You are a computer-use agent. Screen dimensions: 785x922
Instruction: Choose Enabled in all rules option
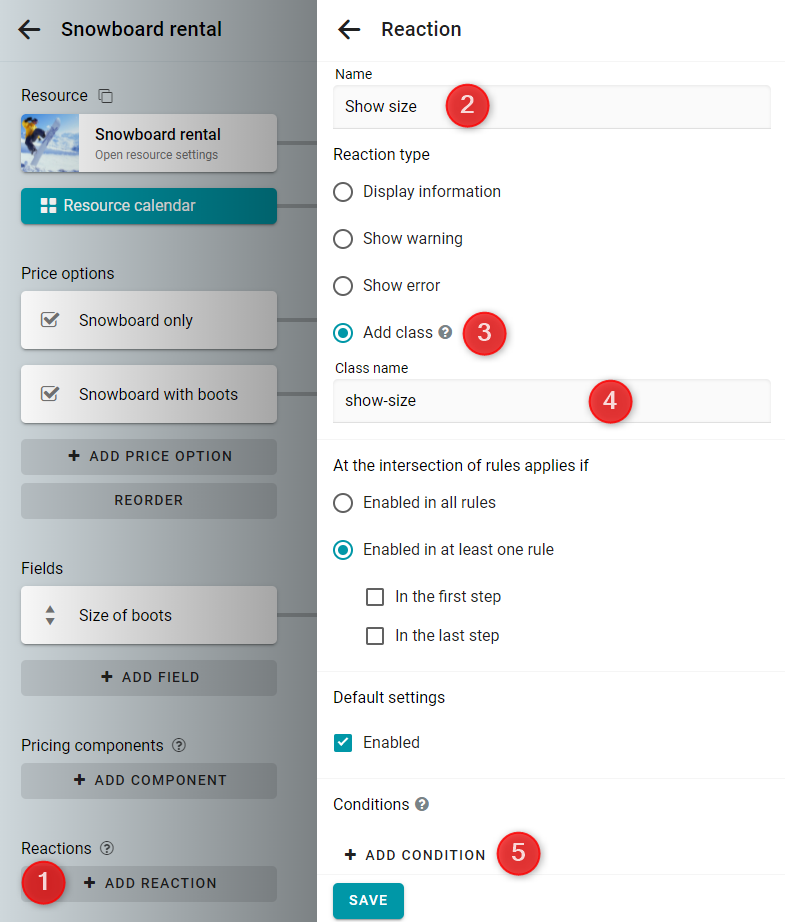pyautogui.click(x=343, y=503)
